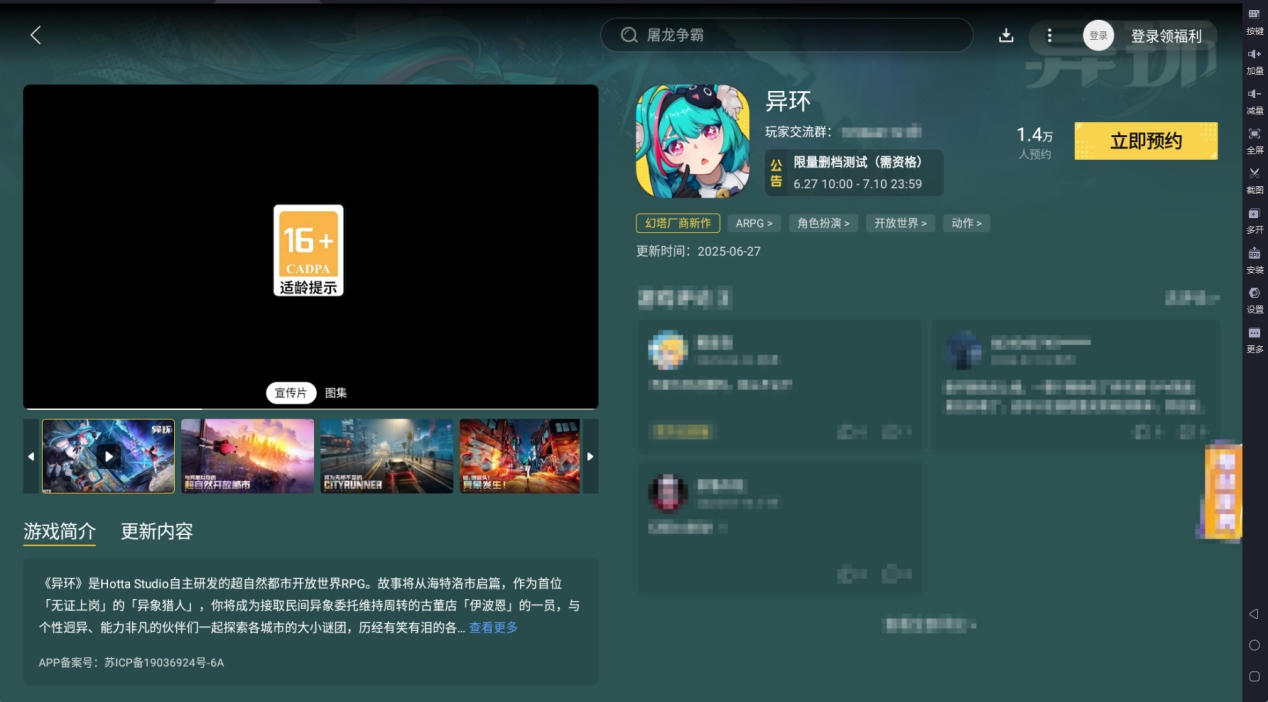Switch to the 更新内容 tab

(154, 531)
